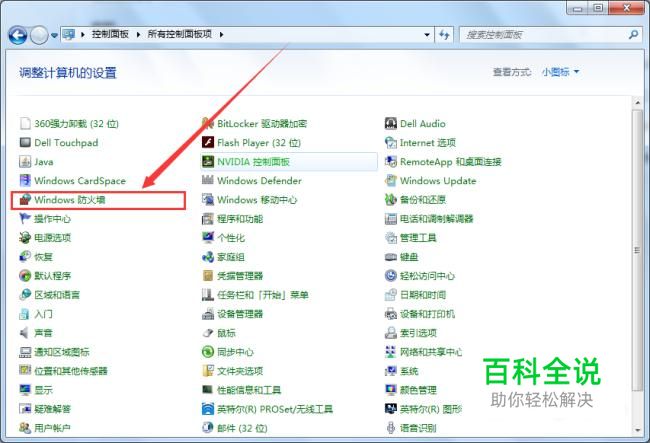Open the 电话和调制解调器 item
Image resolution: width=650 pixels, height=443 pixels.
point(437,219)
